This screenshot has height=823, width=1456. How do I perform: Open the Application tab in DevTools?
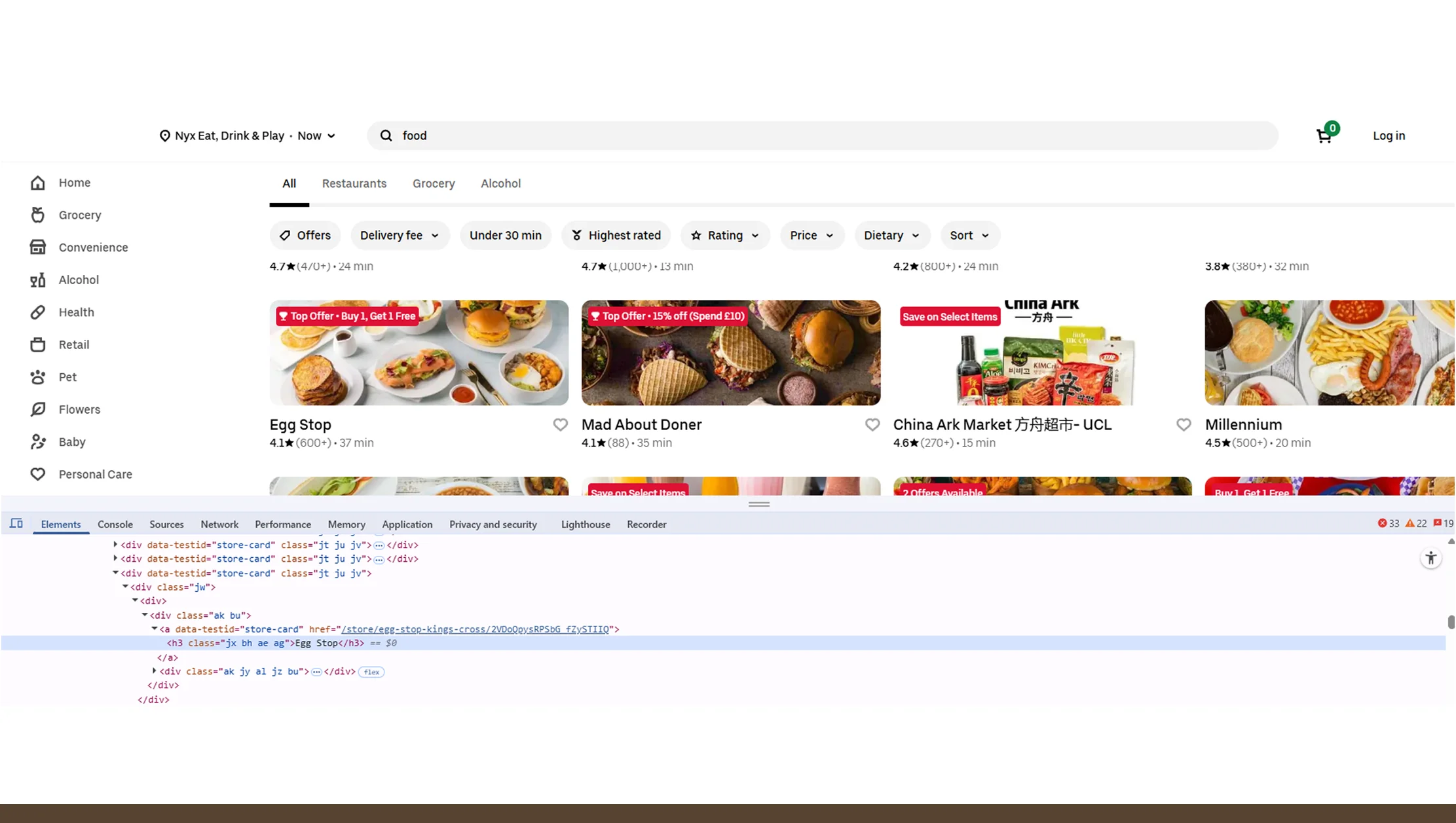[x=407, y=524]
